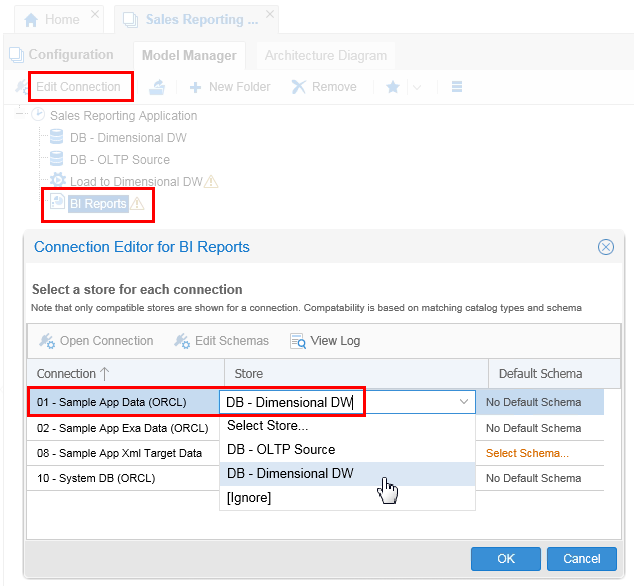Click the DB - OLTP Source database icon

(57, 159)
